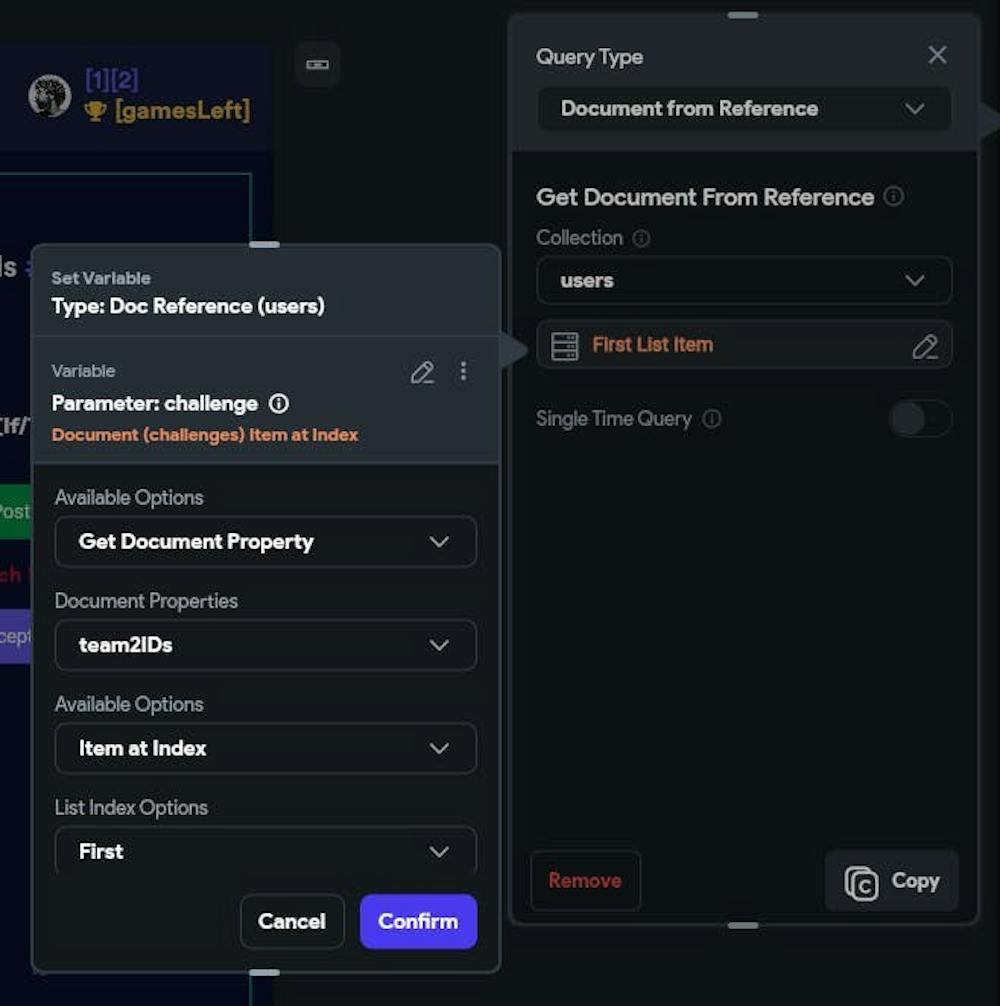The height and width of the screenshot is (1006, 1000).
Task: Click the Confirm button
Action: [418, 921]
